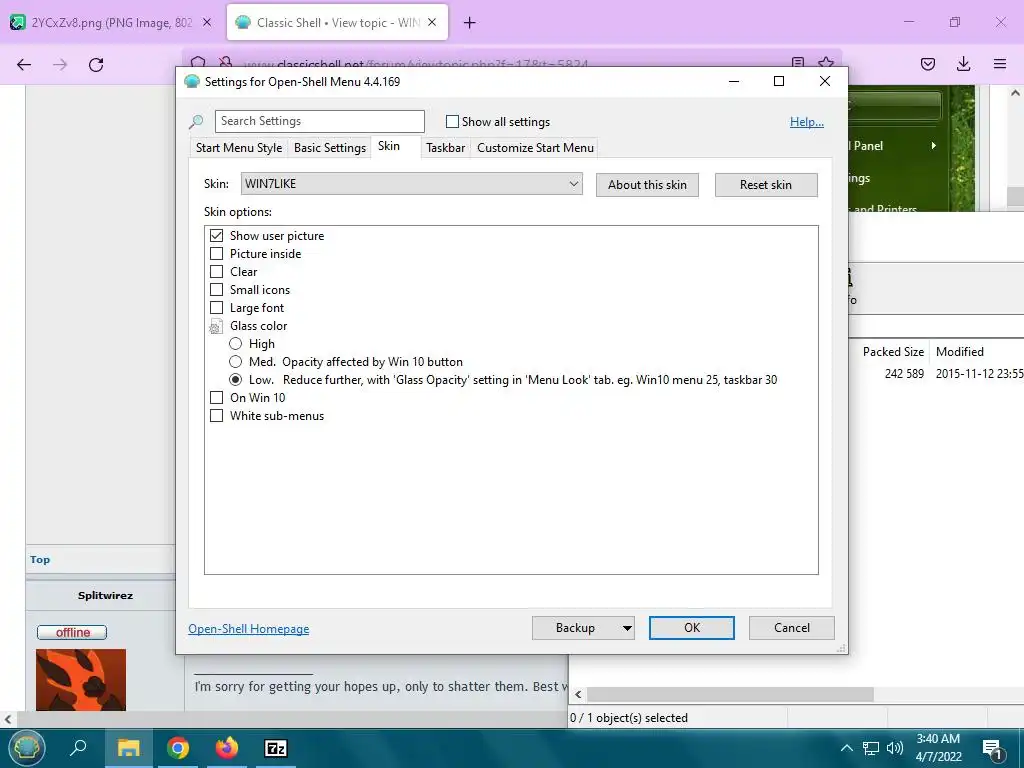1024x768 pixels.
Task: Click the Reset skin button
Action: pyautogui.click(x=766, y=185)
